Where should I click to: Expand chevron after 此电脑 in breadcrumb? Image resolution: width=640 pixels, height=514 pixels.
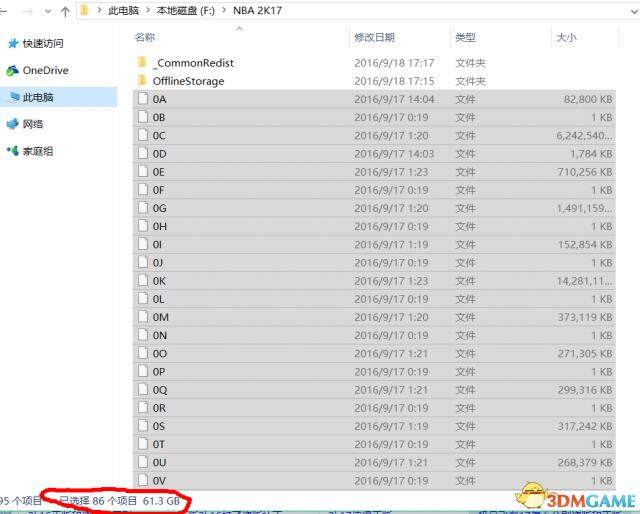click(148, 11)
